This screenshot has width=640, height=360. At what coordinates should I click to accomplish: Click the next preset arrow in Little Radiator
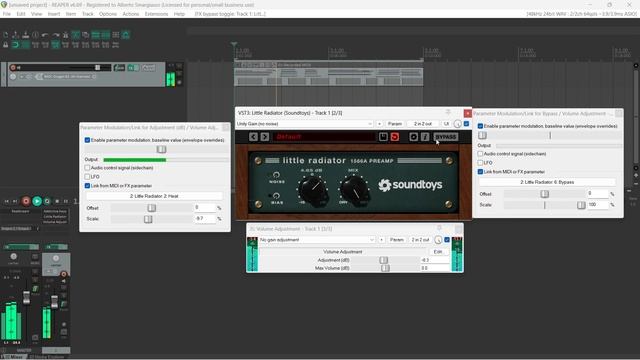265,137
